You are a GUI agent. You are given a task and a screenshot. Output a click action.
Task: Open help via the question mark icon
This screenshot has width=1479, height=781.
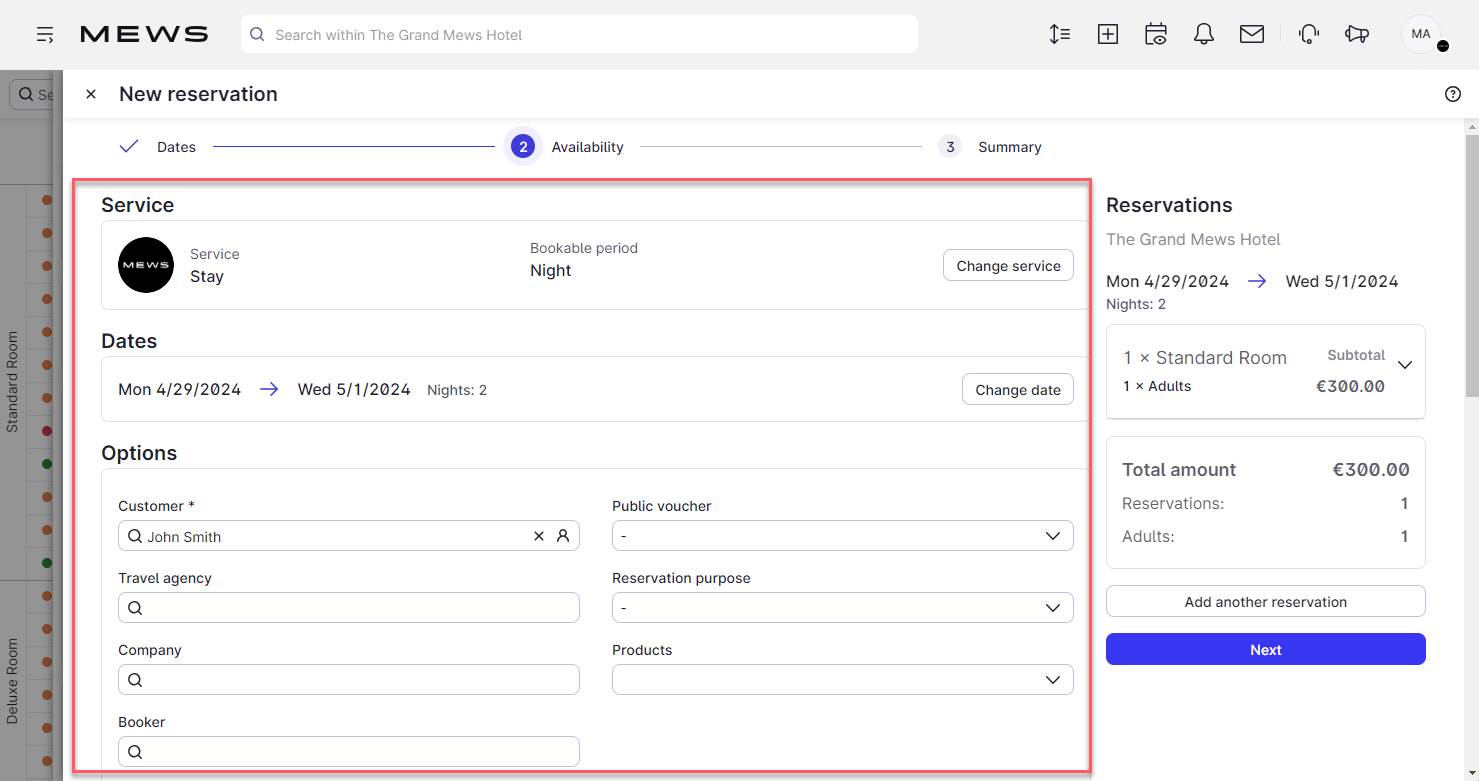click(x=1453, y=93)
